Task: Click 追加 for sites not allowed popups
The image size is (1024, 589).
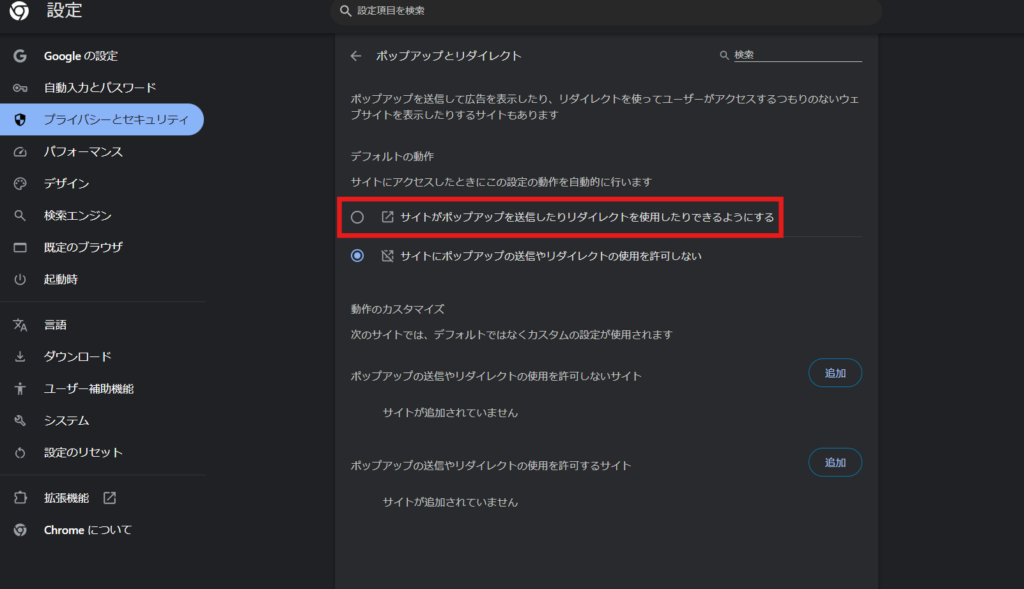Action: pyautogui.click(x=835, y=373)
